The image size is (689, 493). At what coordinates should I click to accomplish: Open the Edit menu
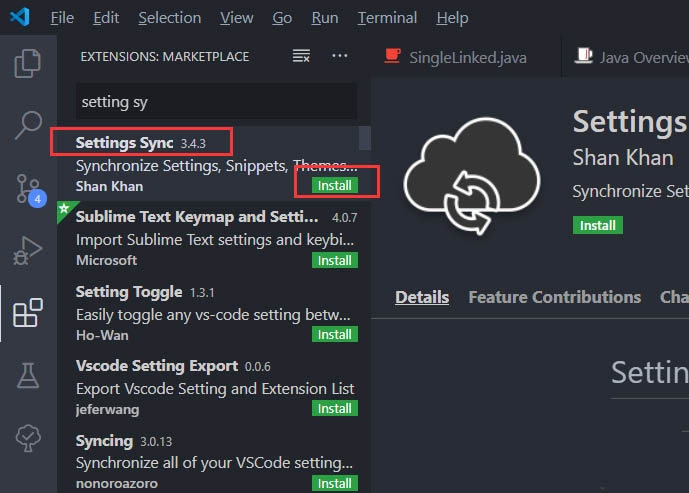click(x=106, y=18)
